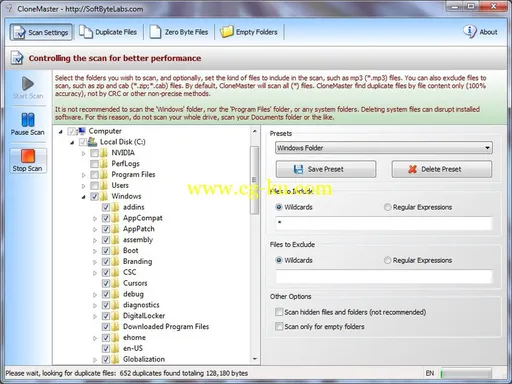The height and width of the screenshot is (384, 512).
Task: Check the Users folder checkbox
Action: click(x=94, y=185)
